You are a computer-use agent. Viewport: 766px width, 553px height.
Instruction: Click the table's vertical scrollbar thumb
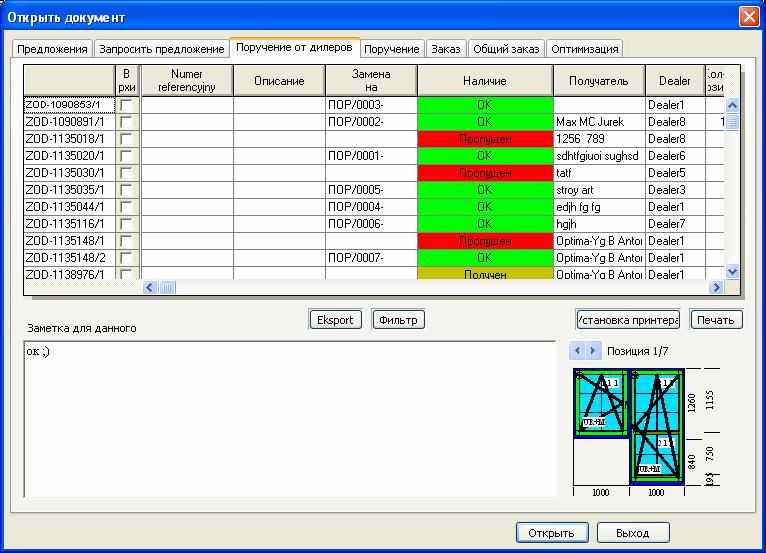coord(732,121)
